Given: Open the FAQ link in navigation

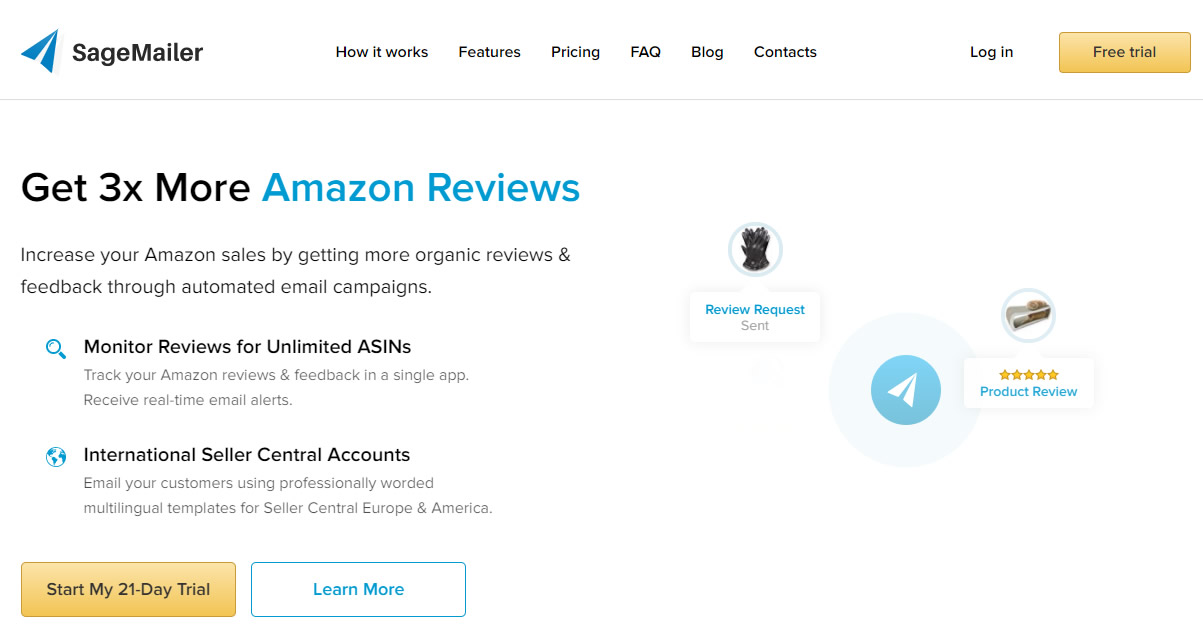Looking at the screenshot, I should (x=646, y=52).
